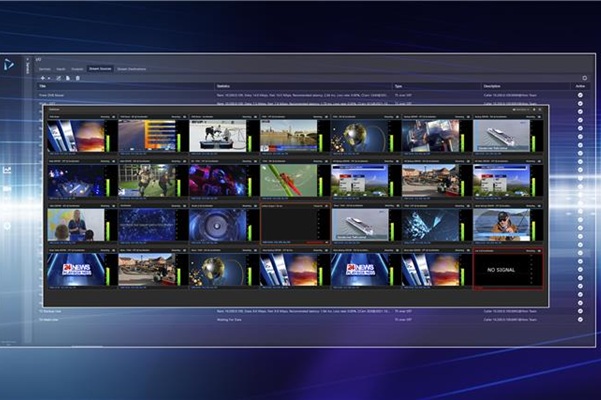Click the delete trash icon in the toolbar
Viewport: 601px width, 400px height.
[x=77, y=78]
